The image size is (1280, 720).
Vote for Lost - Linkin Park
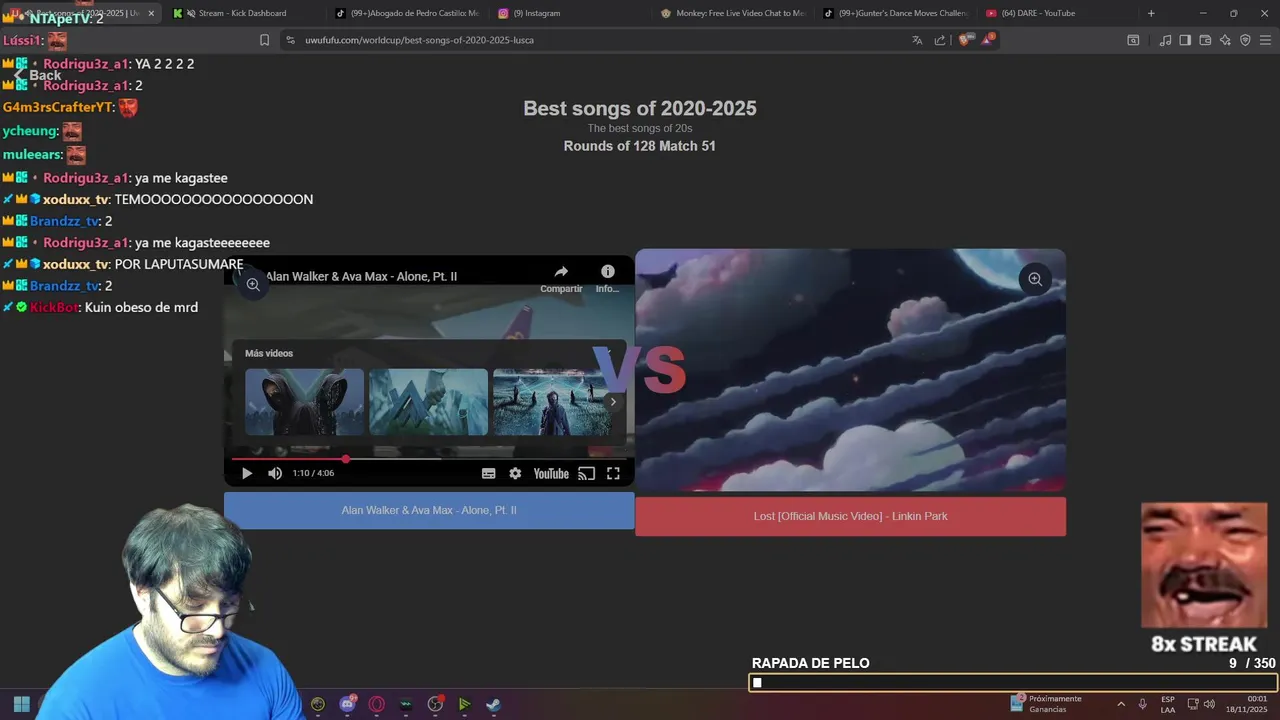coord(850,516)
